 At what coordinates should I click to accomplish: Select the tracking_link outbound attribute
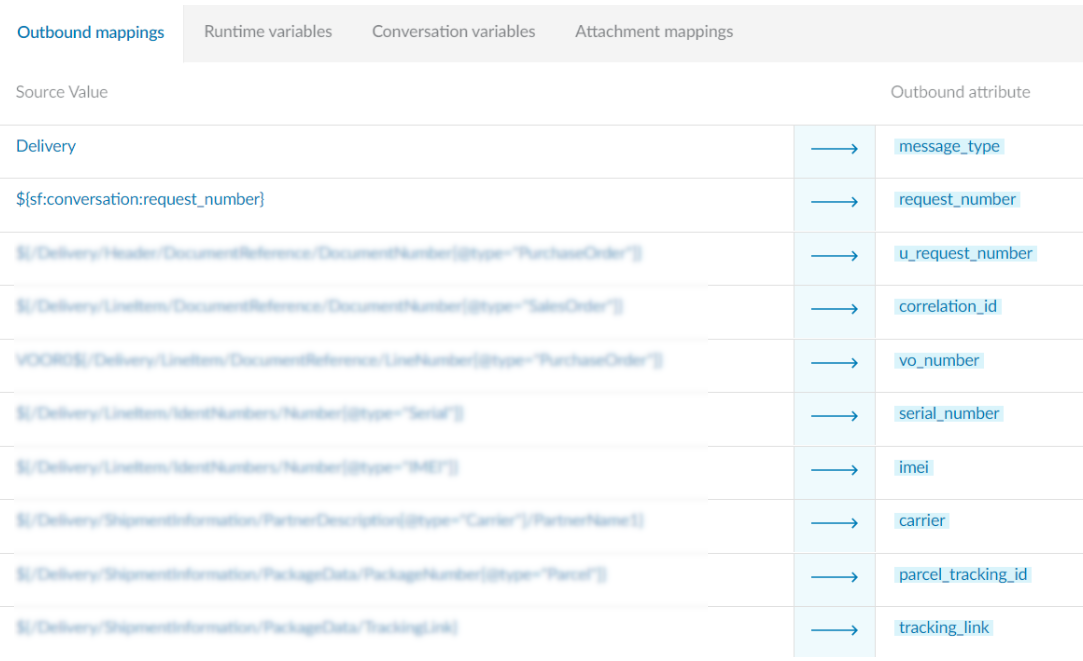[x=943, y=627]
